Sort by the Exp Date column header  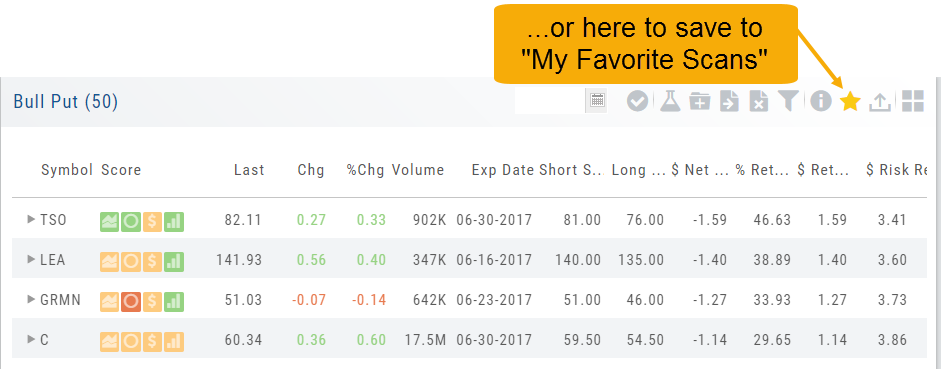(502, 170)
